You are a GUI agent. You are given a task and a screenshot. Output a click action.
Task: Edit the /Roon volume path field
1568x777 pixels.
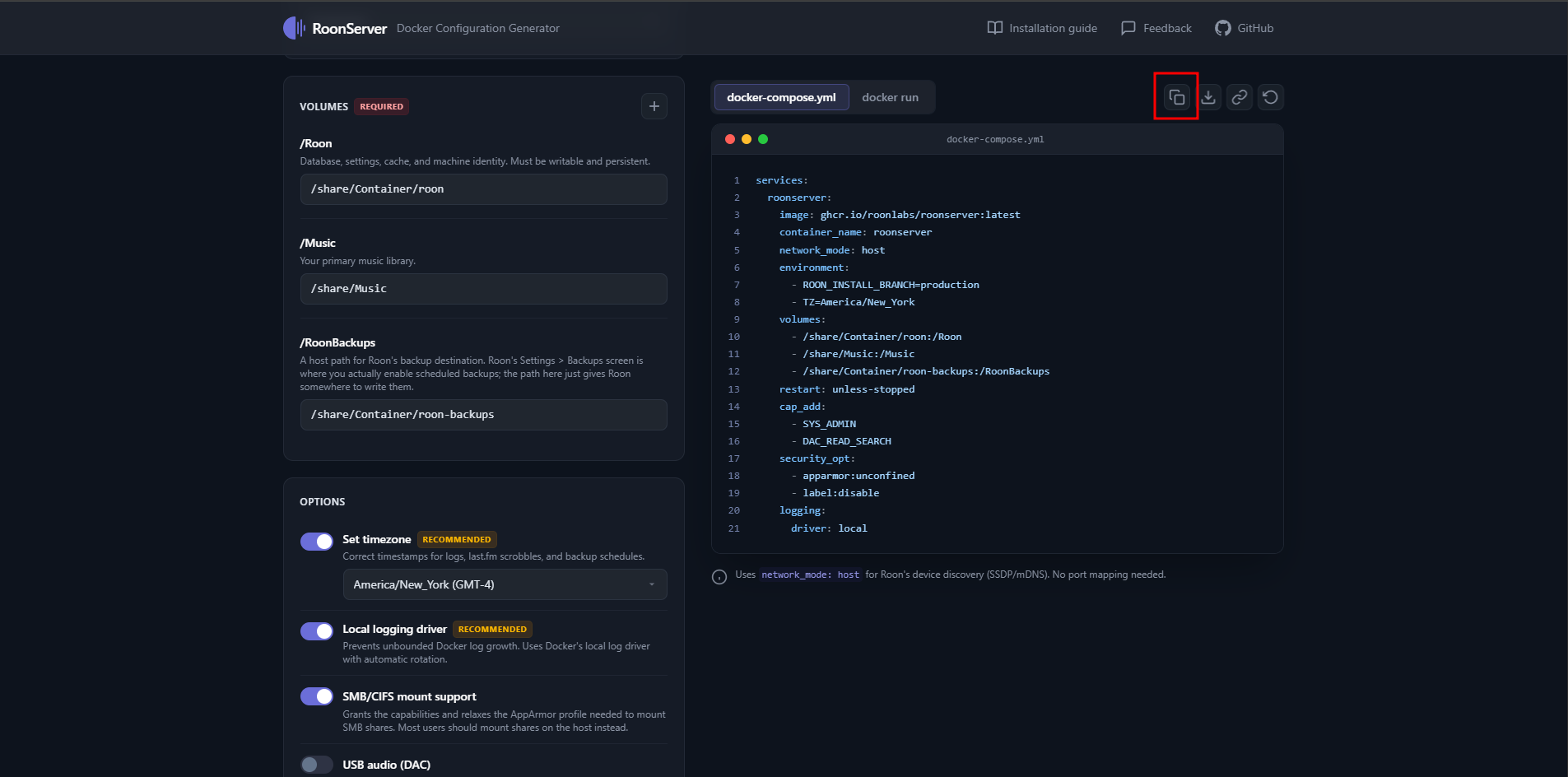(483, 189)
